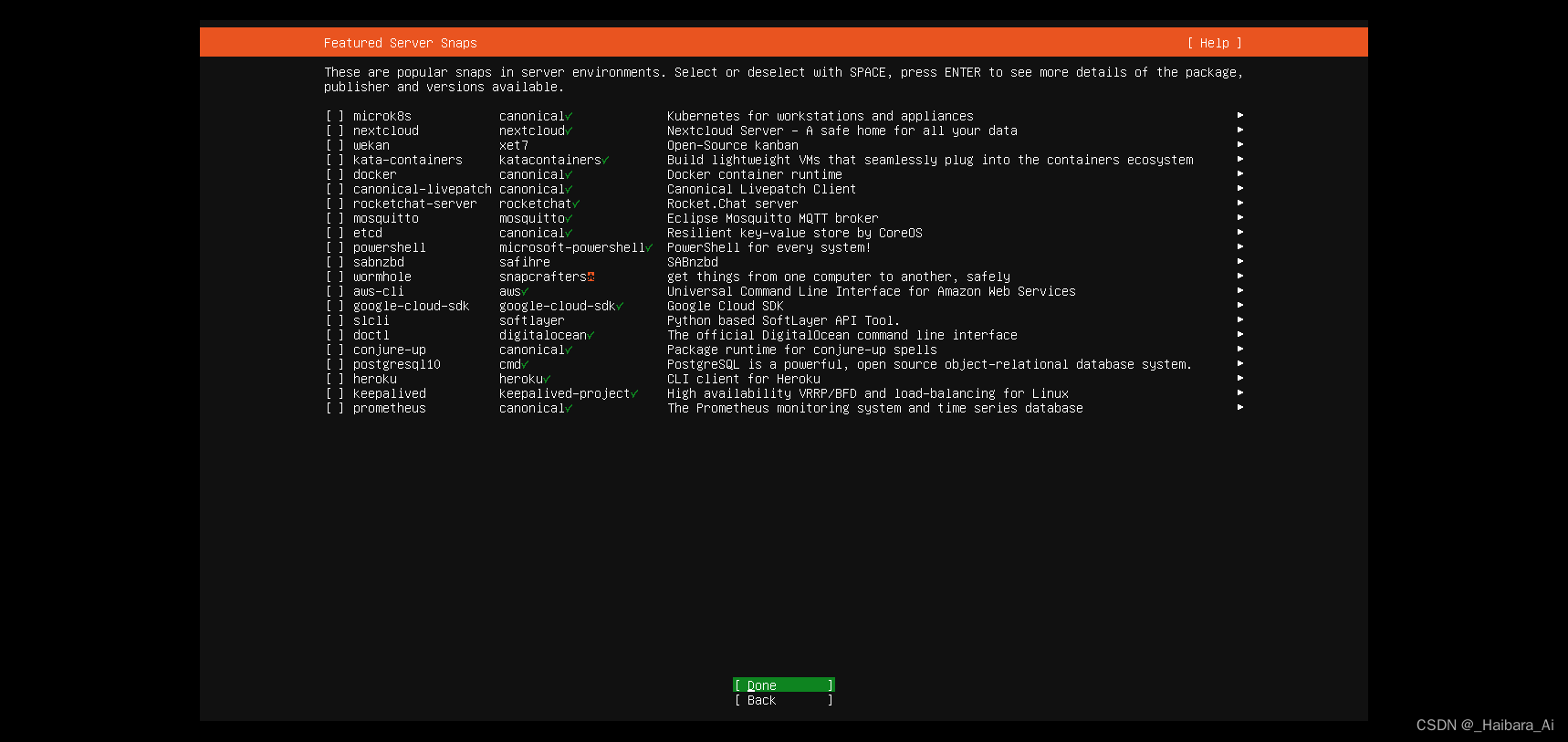Screen dimensions: 1568x742
Task: Enable the powershell checkbox
Action: click(x=335, y=247)
